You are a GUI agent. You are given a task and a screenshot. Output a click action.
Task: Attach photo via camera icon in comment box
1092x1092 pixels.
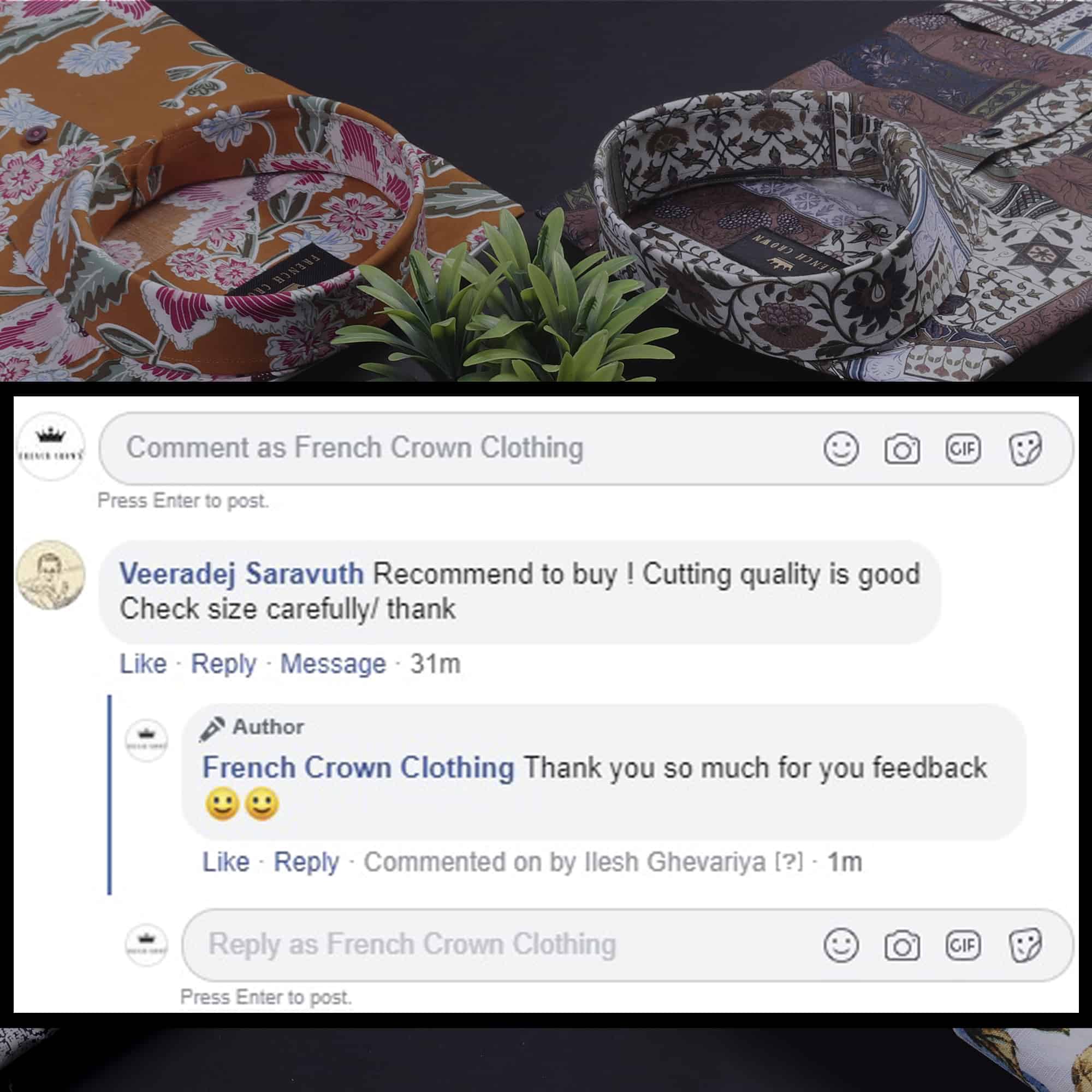(902, 450)
